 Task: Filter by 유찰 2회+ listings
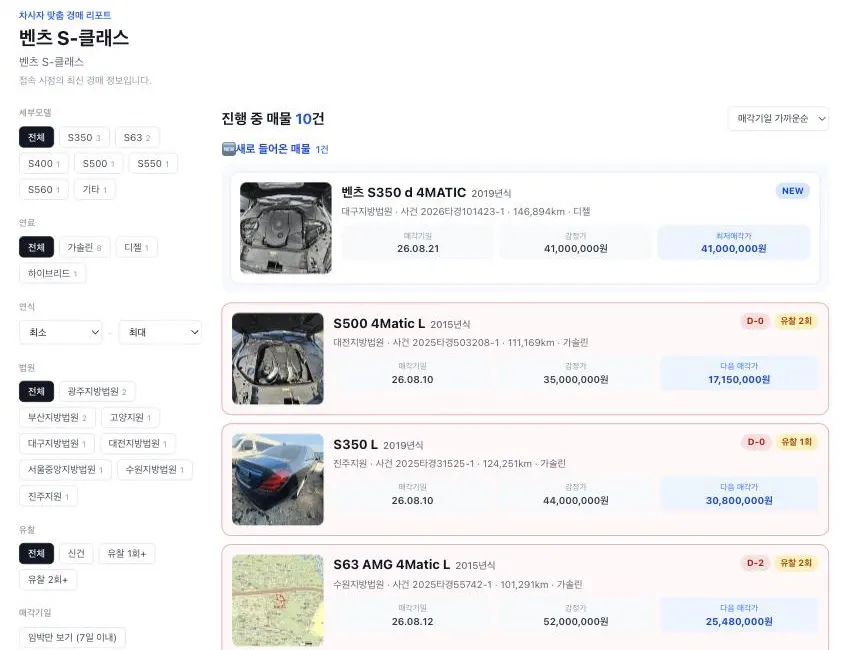click(48, 580)
